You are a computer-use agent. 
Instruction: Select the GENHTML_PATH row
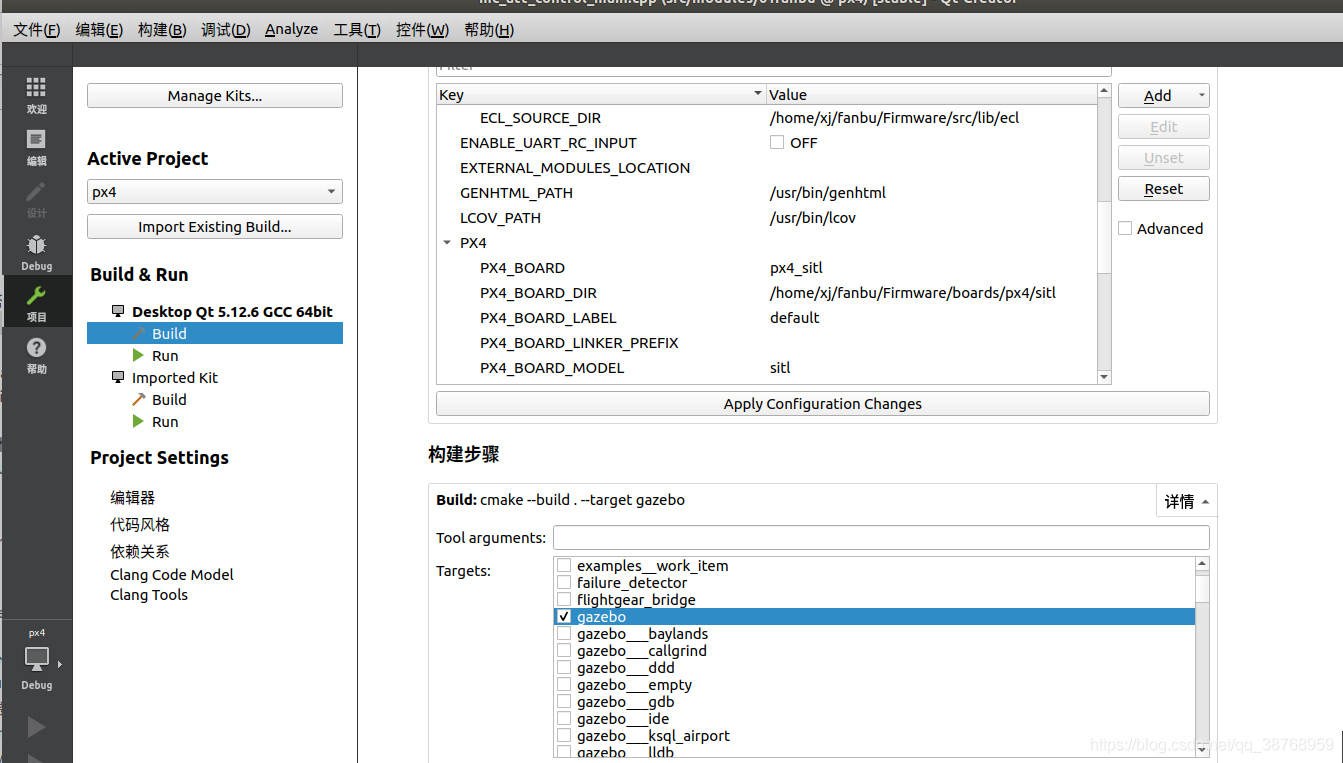pos(767,192)
